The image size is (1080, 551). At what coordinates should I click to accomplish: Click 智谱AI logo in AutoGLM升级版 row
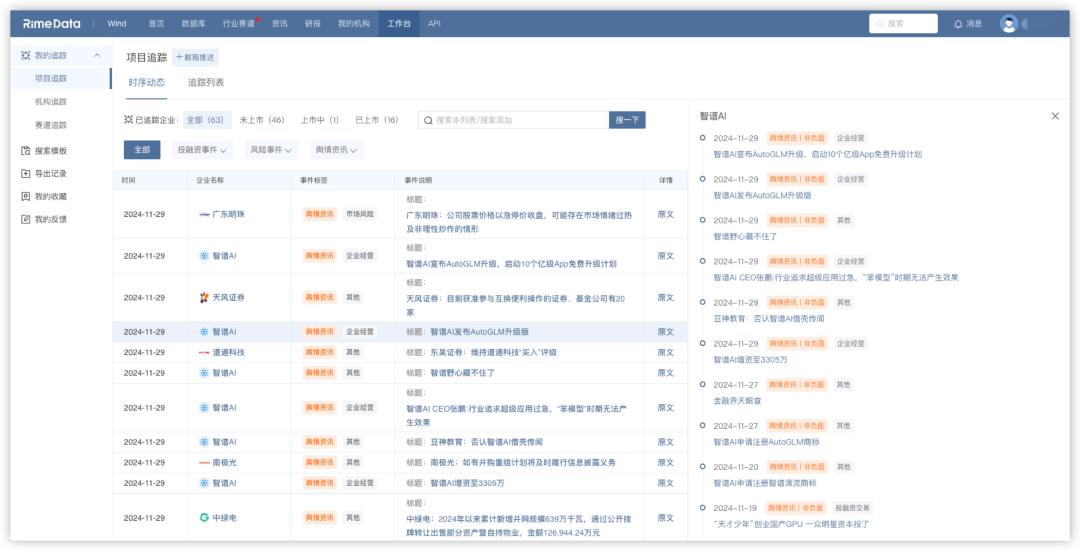click(204, 331)
